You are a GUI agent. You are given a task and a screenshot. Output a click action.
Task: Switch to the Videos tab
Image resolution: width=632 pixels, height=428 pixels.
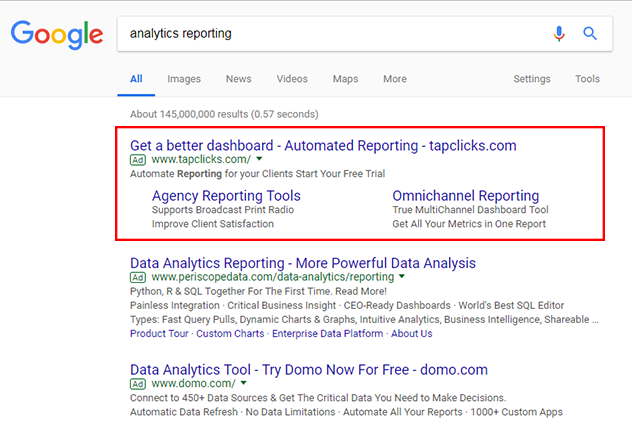(292, 79)
